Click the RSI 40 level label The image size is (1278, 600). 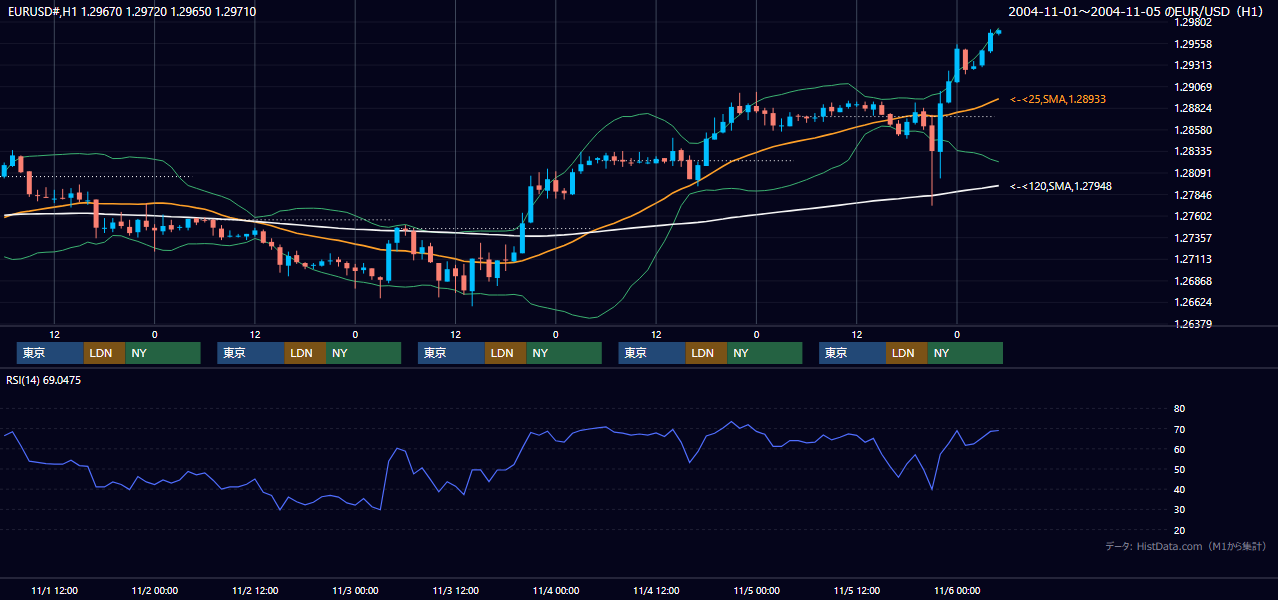coord(1179,489)
